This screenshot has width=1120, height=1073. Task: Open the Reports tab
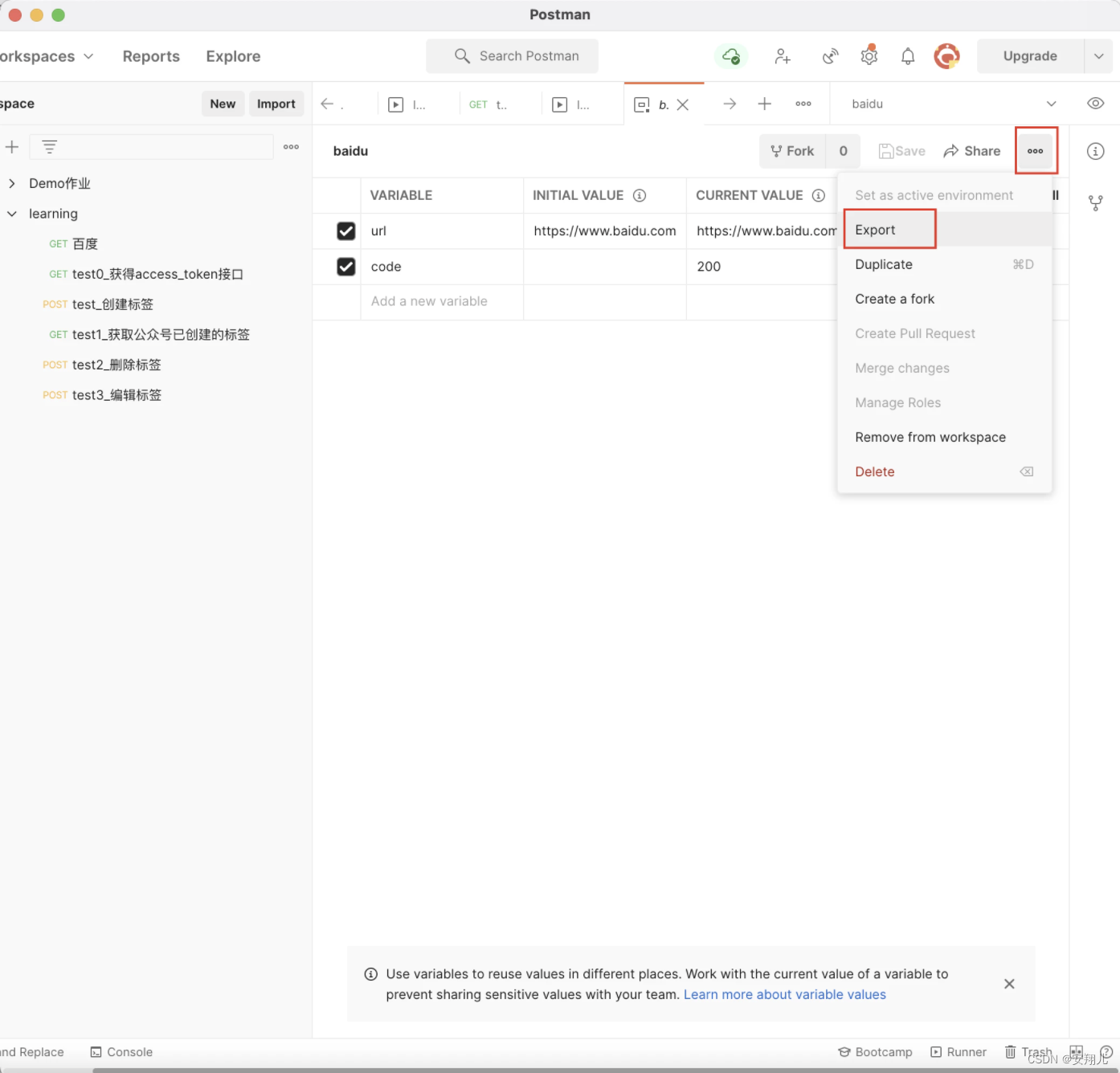(x=151, y=56)
